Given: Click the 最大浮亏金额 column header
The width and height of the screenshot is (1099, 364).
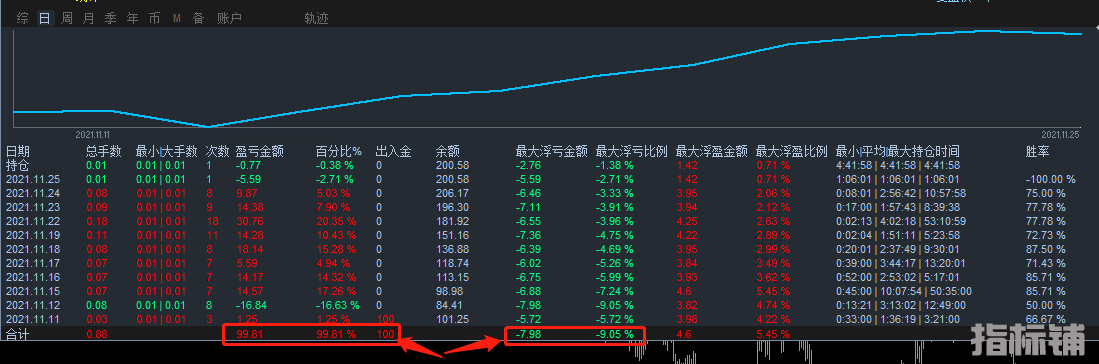Looking at the screenshot, I should point(552,151).
